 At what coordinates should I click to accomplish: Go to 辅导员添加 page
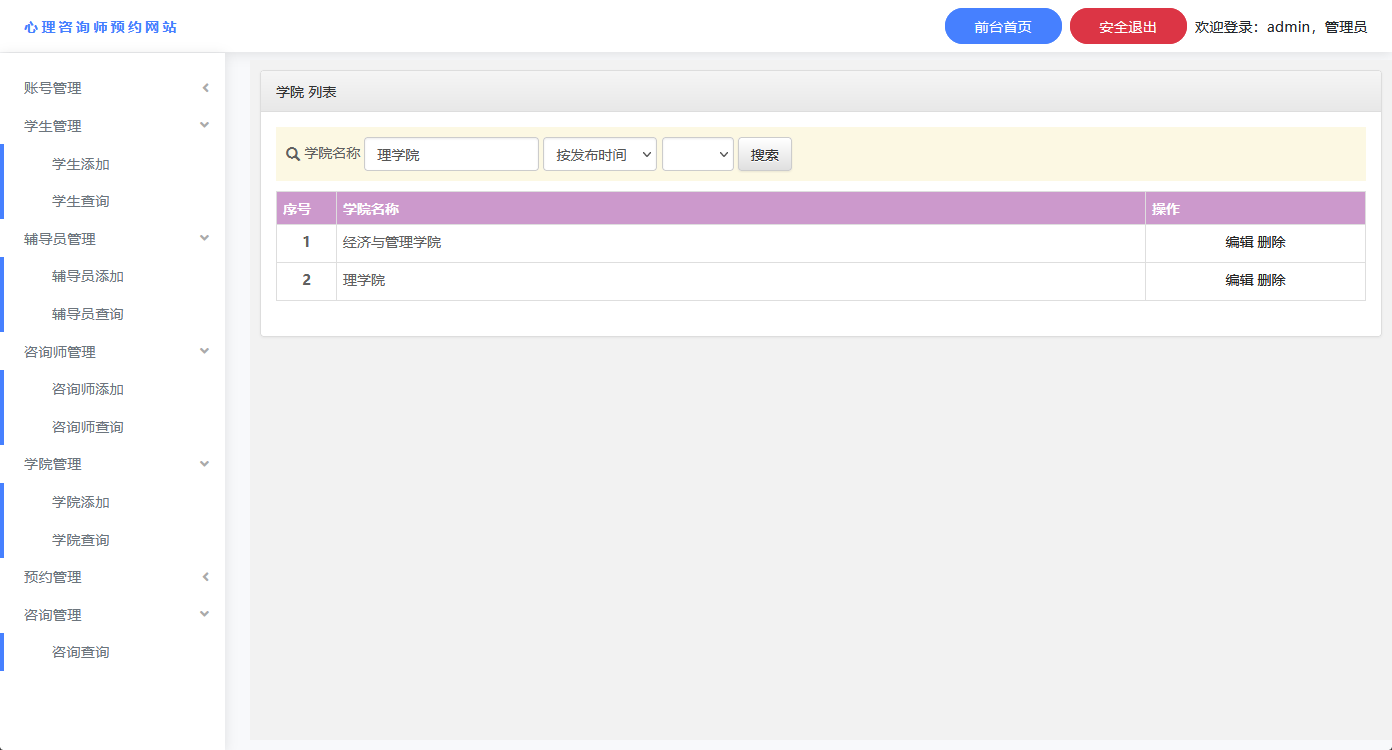pyautogui.click(x=88, y=276)
